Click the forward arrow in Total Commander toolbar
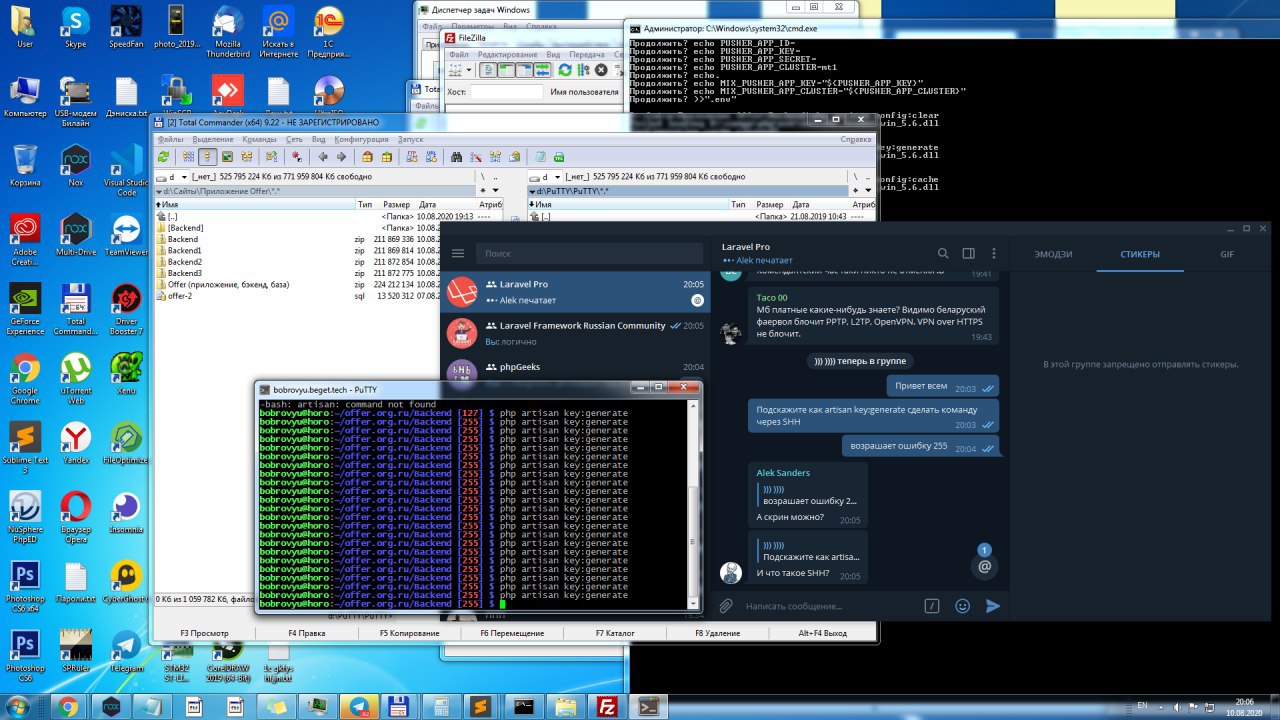 342,157
